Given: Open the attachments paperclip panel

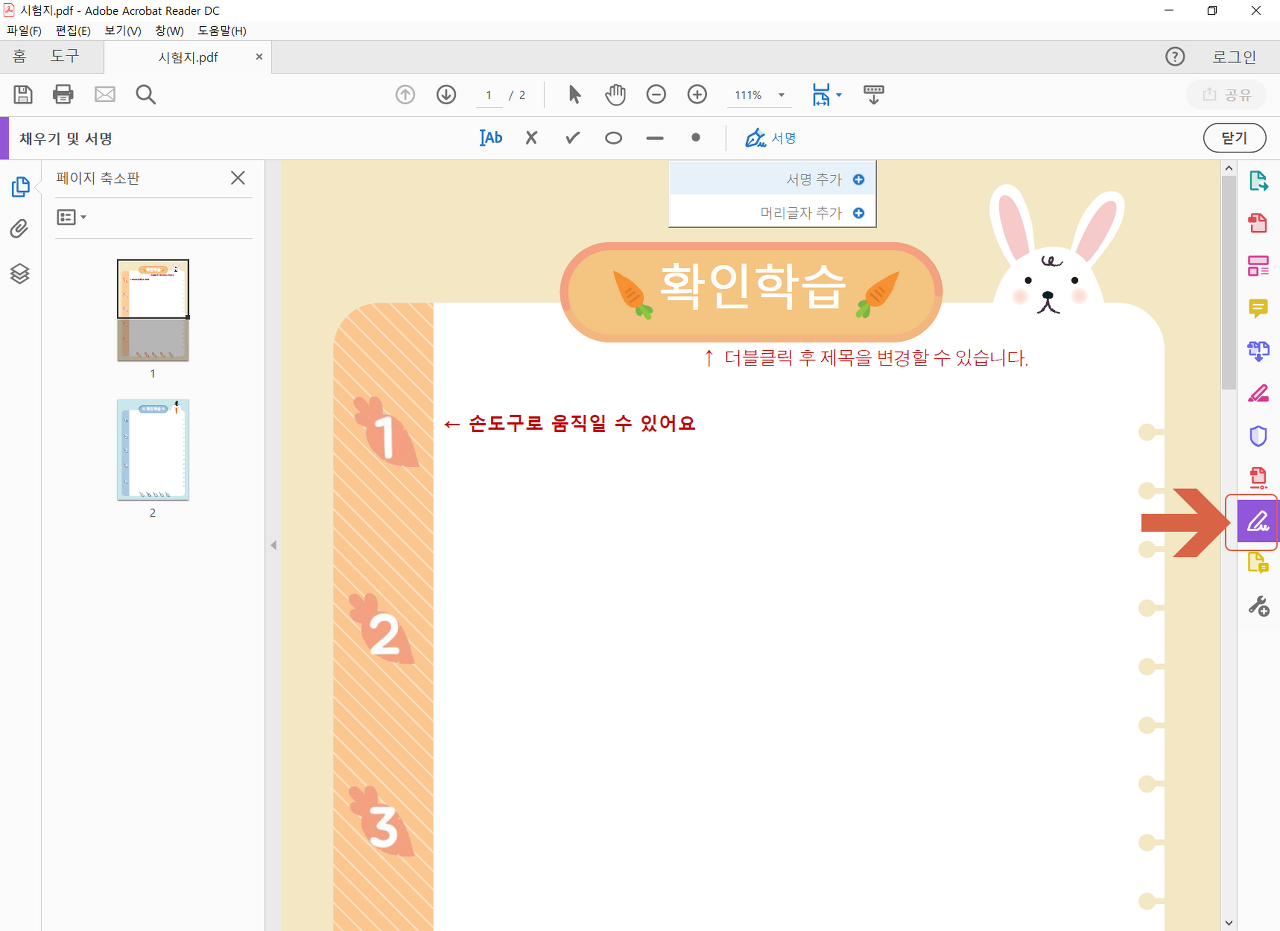Looking at the screenshot, I should tap(19, 229).
